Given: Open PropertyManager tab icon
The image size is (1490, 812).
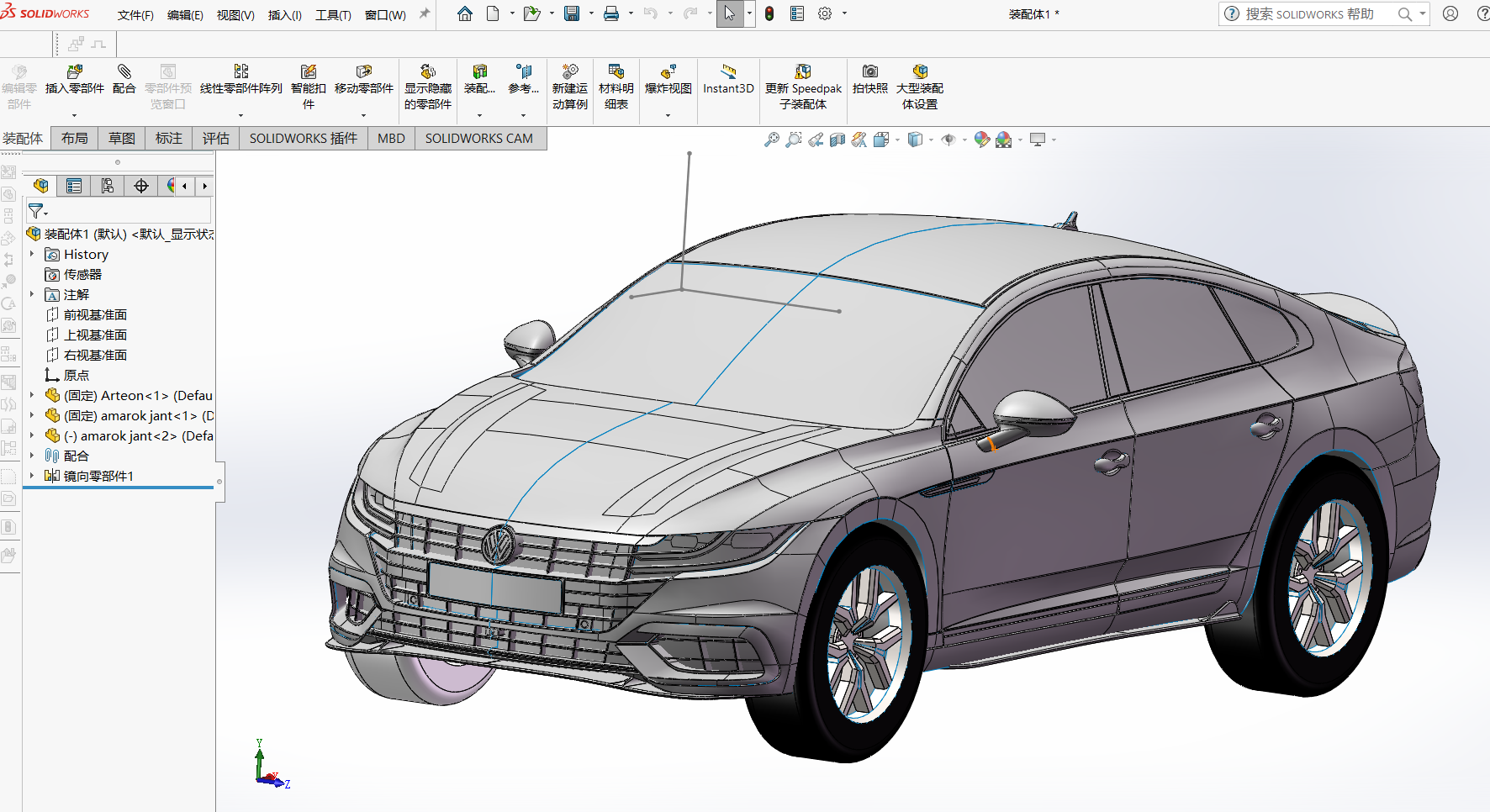Looking at the screenshot, I should pyautogui.click(x=74, y=186).
